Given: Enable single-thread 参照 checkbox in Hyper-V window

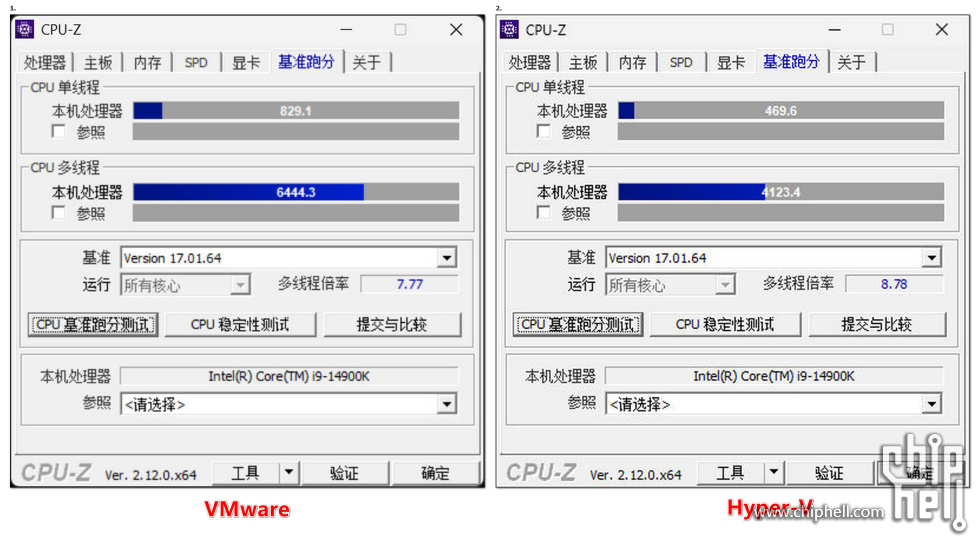Looking at the screenshot, I should point(544,131).
